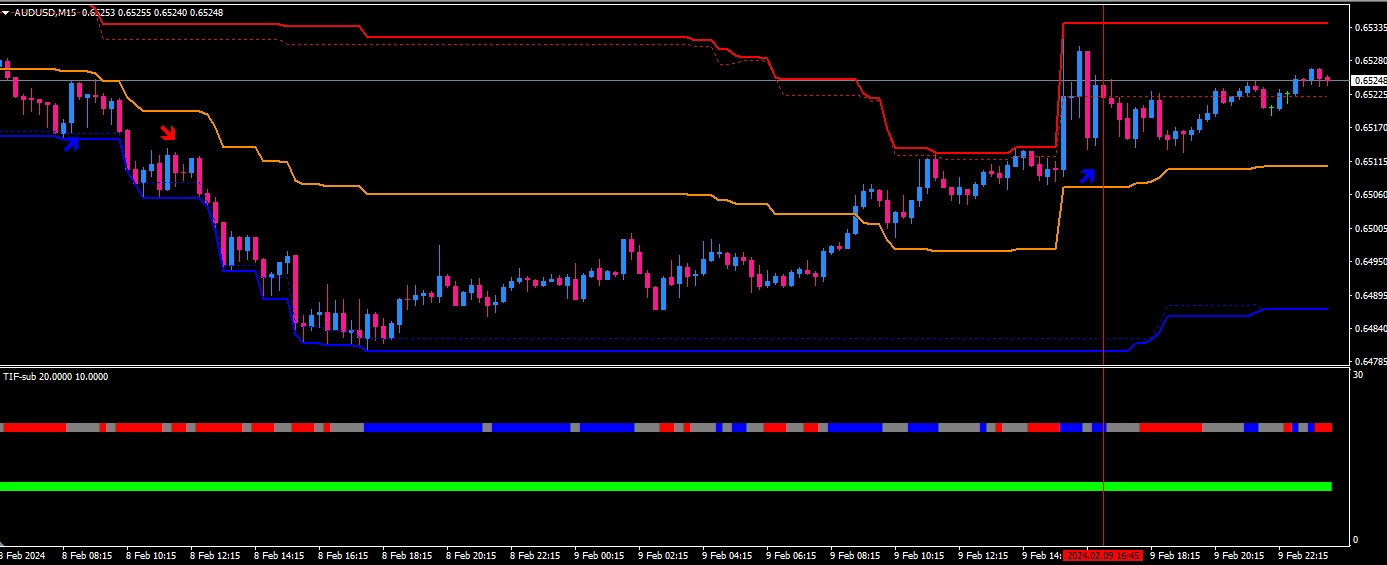Click the blue up-arrow near 8 Feb 08:15
1387x565 pixels.
[x=71, y=143]
